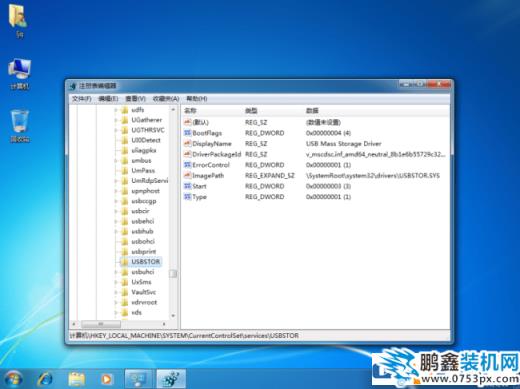The width and height of the screenshot is (520, 389).
Task: Open the 查看(V) menu
Action: [135, 99]
